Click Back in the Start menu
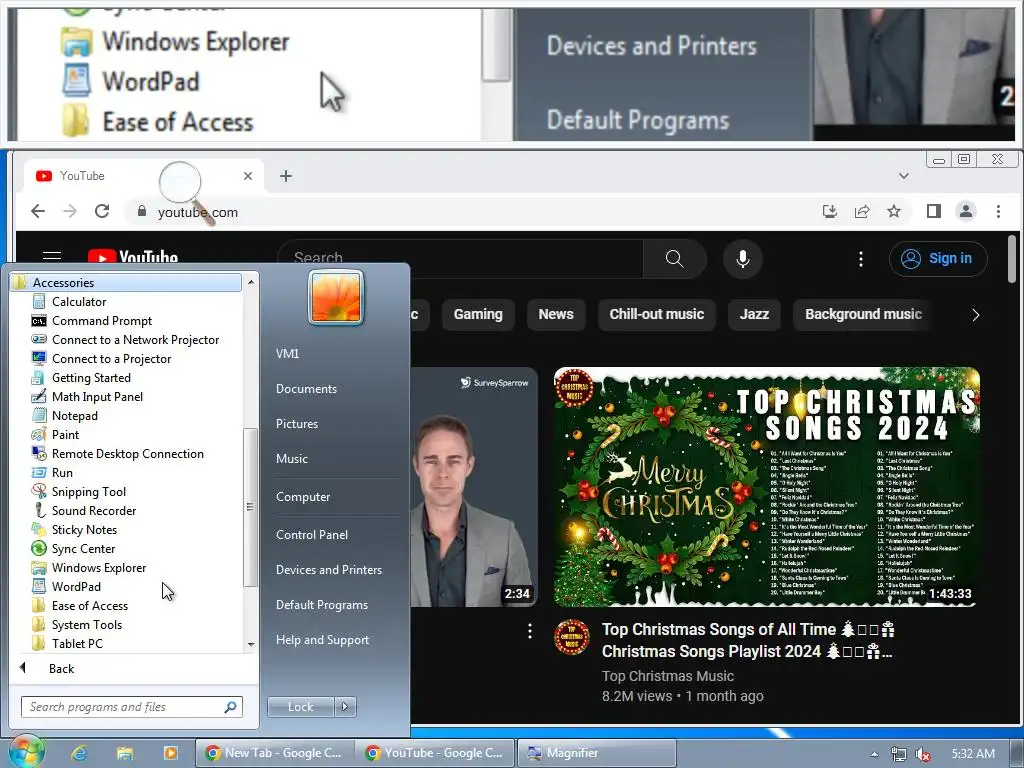 pyautogui.click(x=61, y=668)
